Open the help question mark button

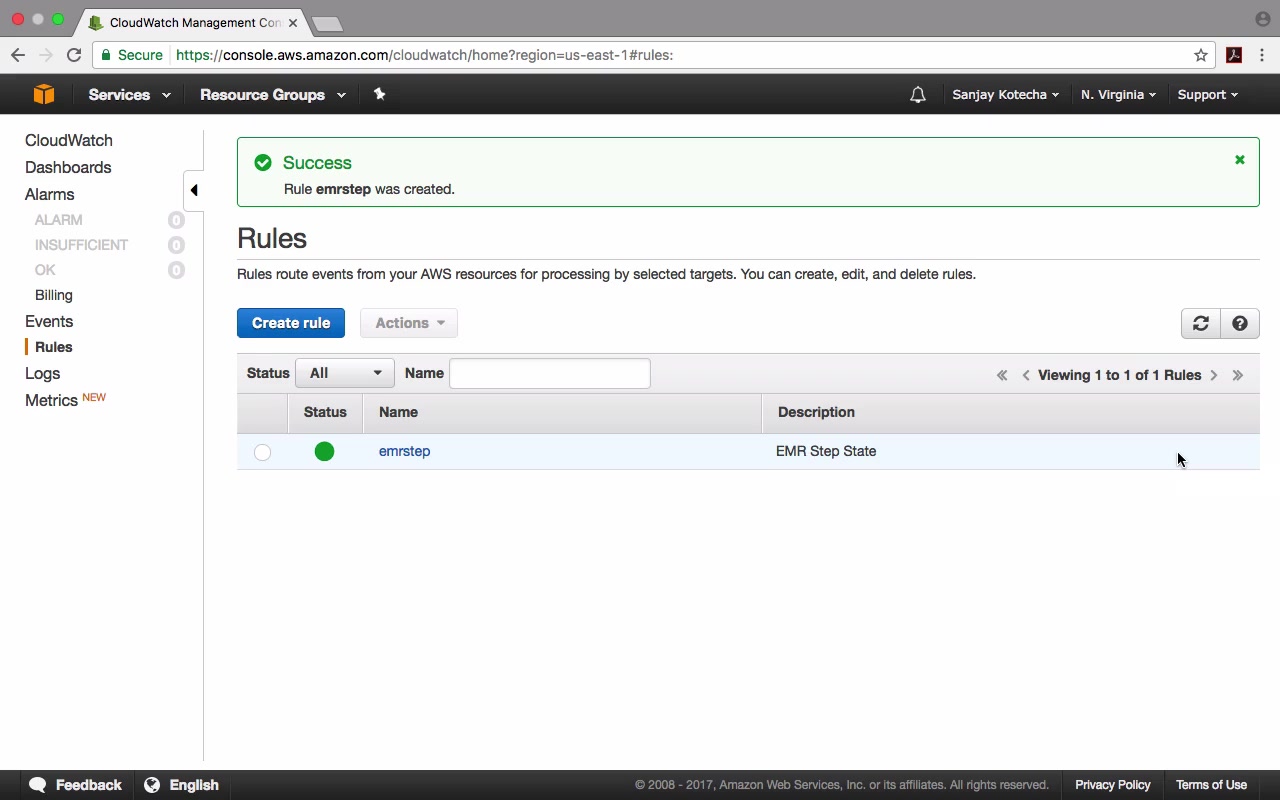(1240, 323)
